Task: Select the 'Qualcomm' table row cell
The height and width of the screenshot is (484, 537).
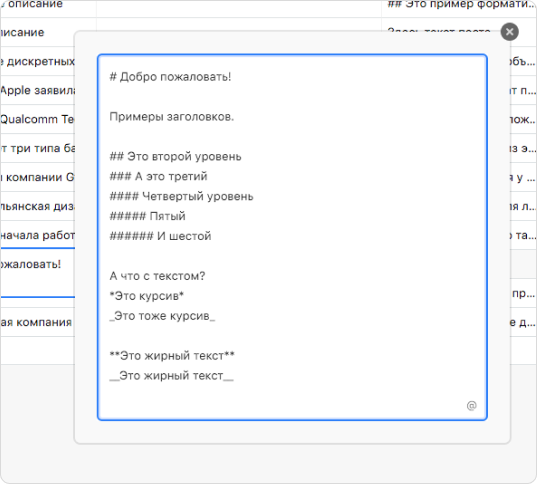Action: [x=38, y=119]
